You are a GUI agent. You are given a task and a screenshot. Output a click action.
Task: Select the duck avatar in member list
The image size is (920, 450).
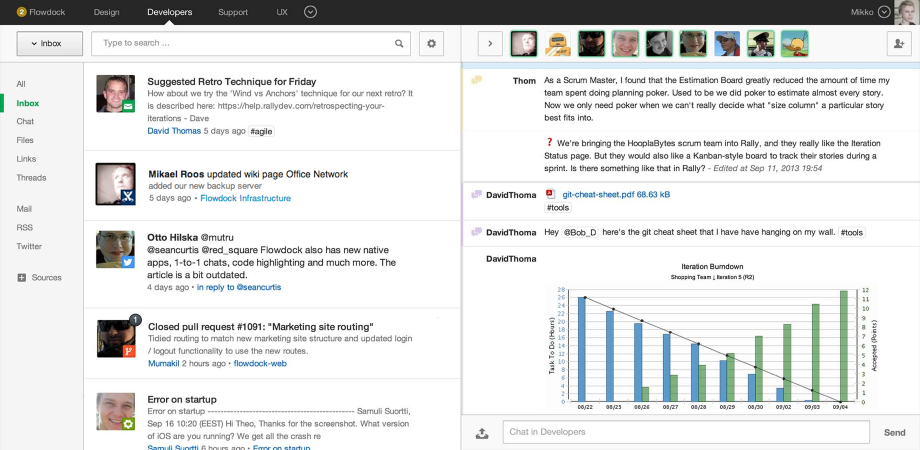tap(795, 43)
